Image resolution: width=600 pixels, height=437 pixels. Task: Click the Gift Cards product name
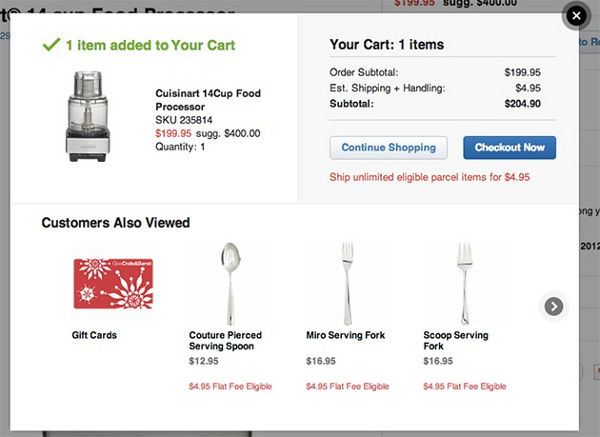94,336
